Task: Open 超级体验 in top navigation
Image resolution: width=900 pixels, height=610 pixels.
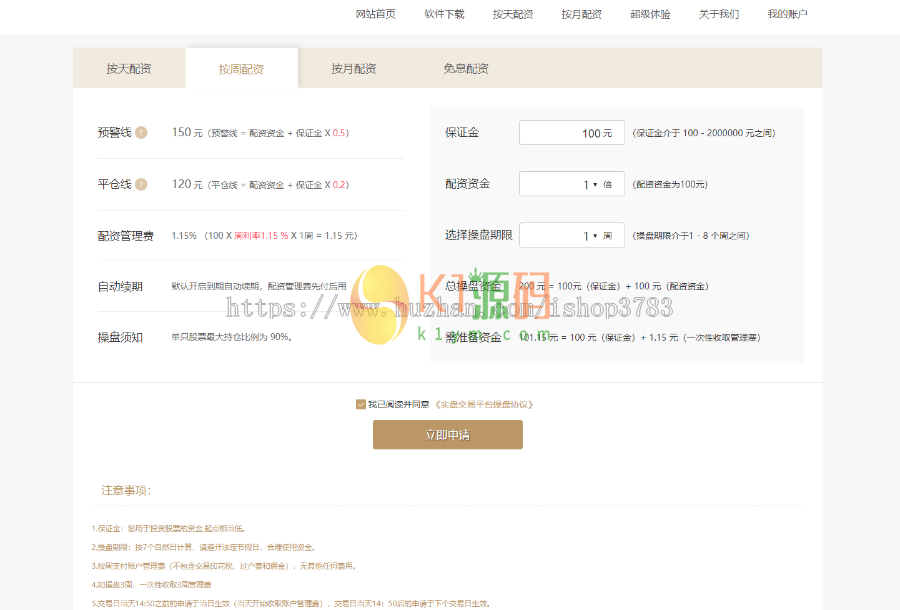Action: (x=650, y=14)
